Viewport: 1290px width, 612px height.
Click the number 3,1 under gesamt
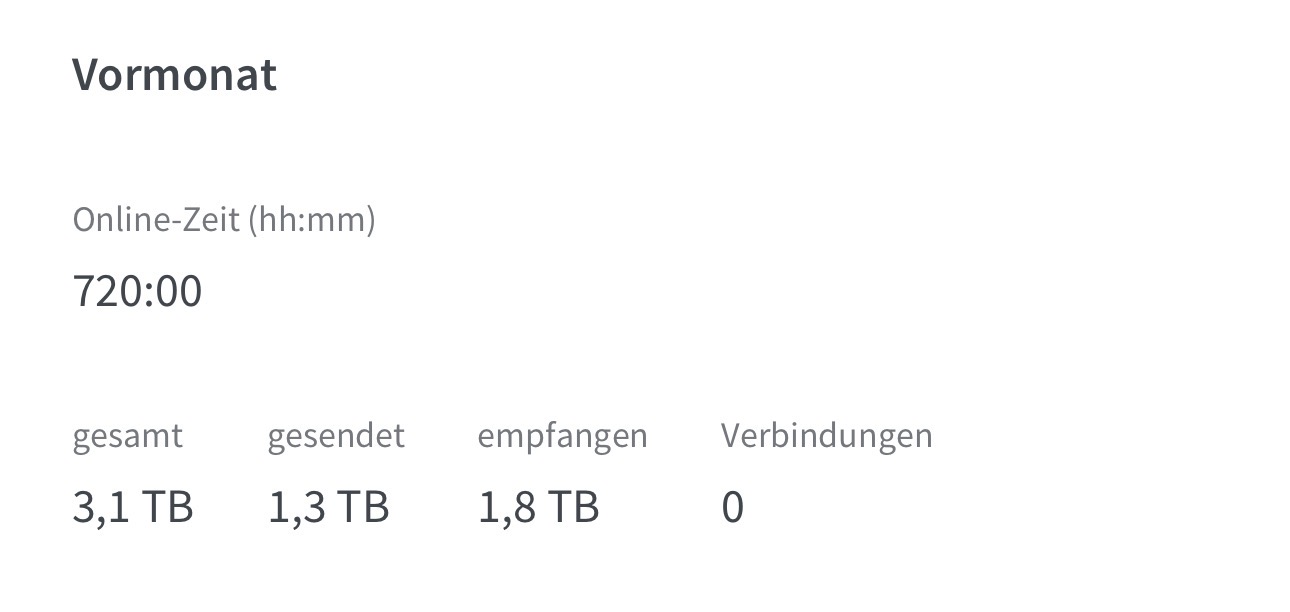pos(100,508)
